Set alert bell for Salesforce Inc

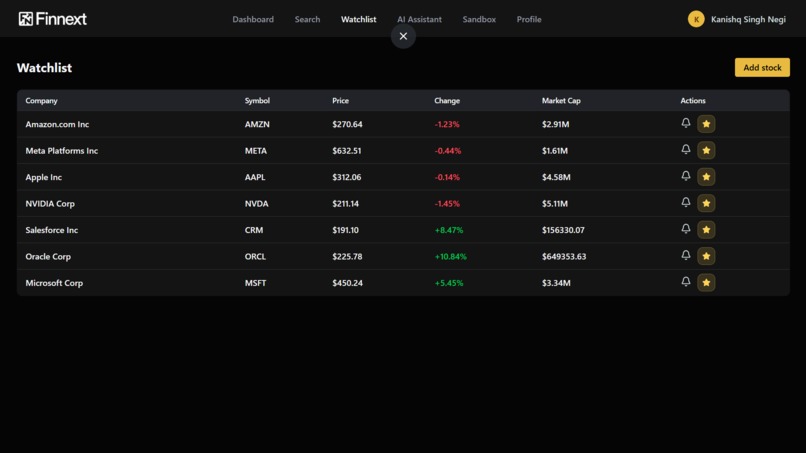click(x=686, y=229)
